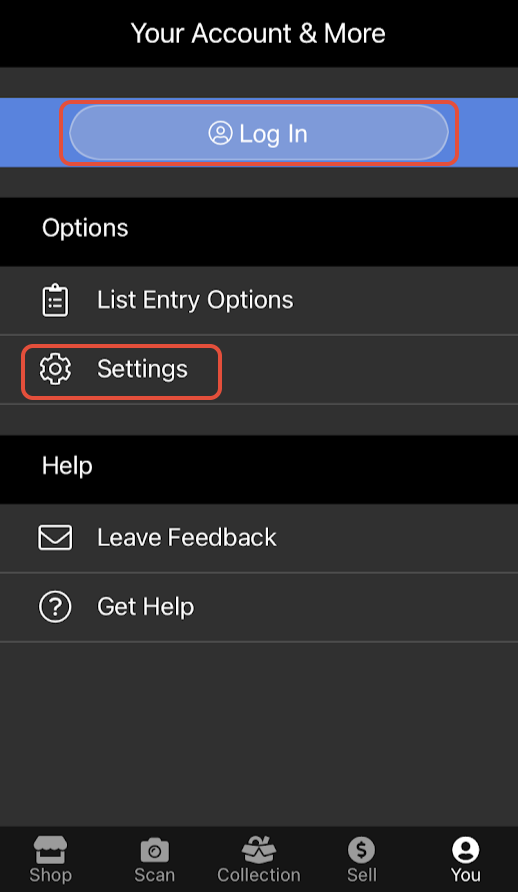Click the person icon inside Log In
Screen dimensions: 518x892
(x=220, y=133)
